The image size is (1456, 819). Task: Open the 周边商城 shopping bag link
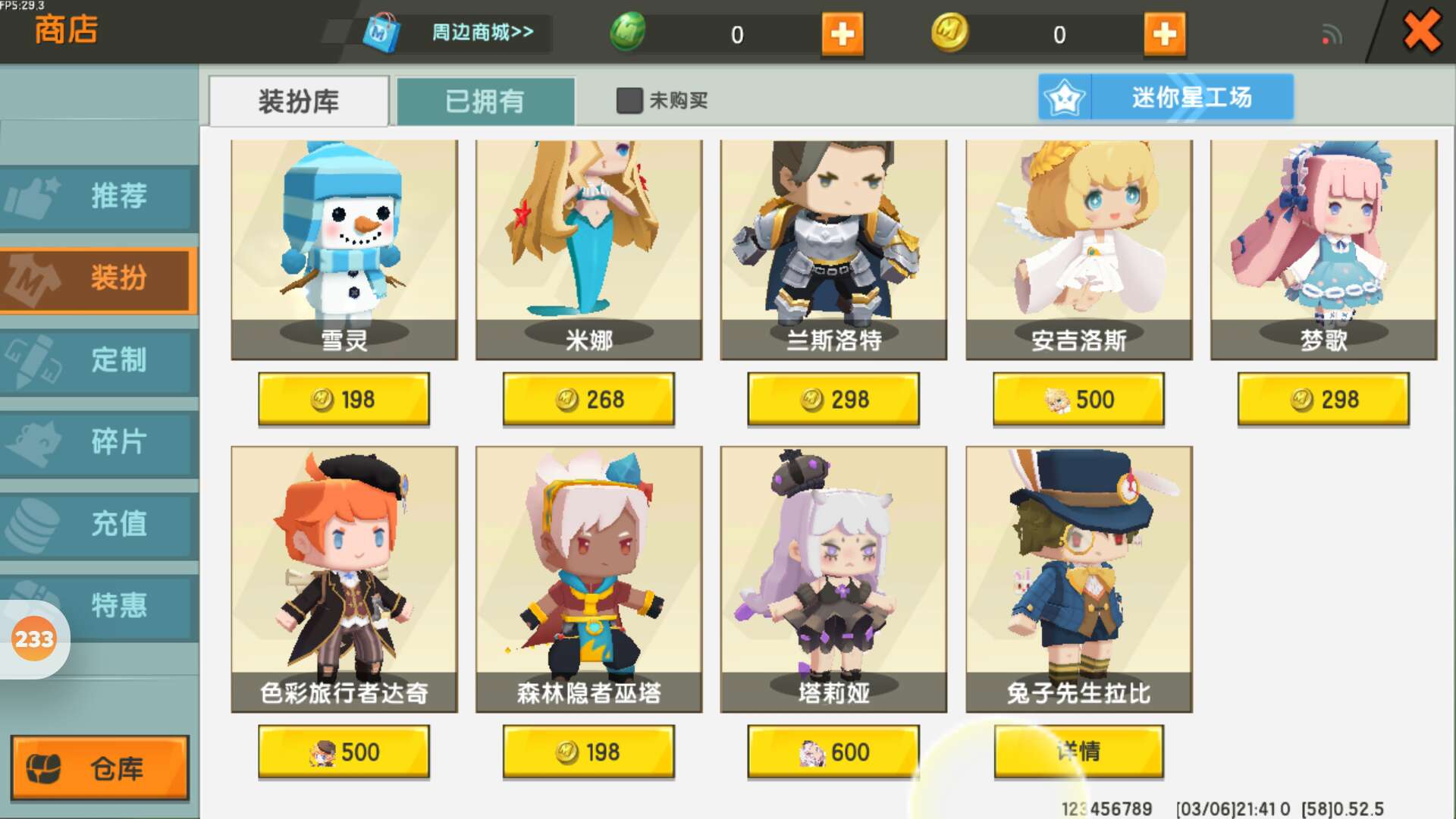click(457, 33)
